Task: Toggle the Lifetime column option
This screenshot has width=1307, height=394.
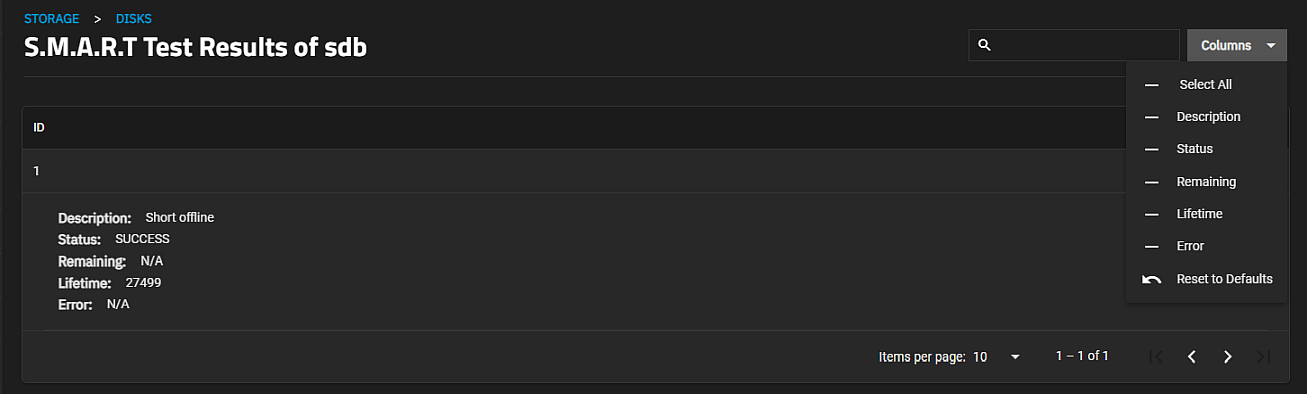Action: 1206,214
